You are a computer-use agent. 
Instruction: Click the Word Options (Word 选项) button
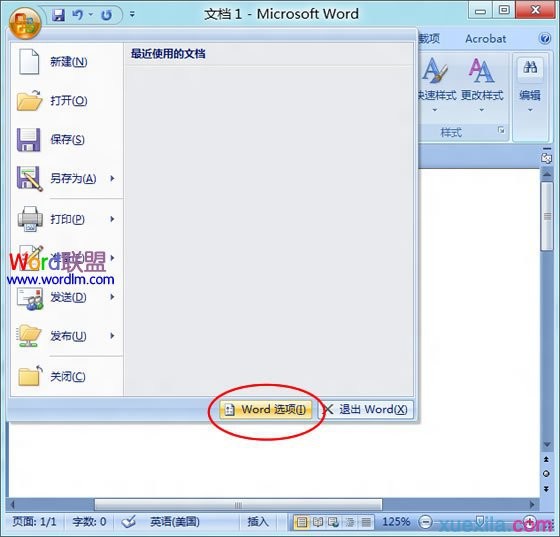tap(266, 409)
